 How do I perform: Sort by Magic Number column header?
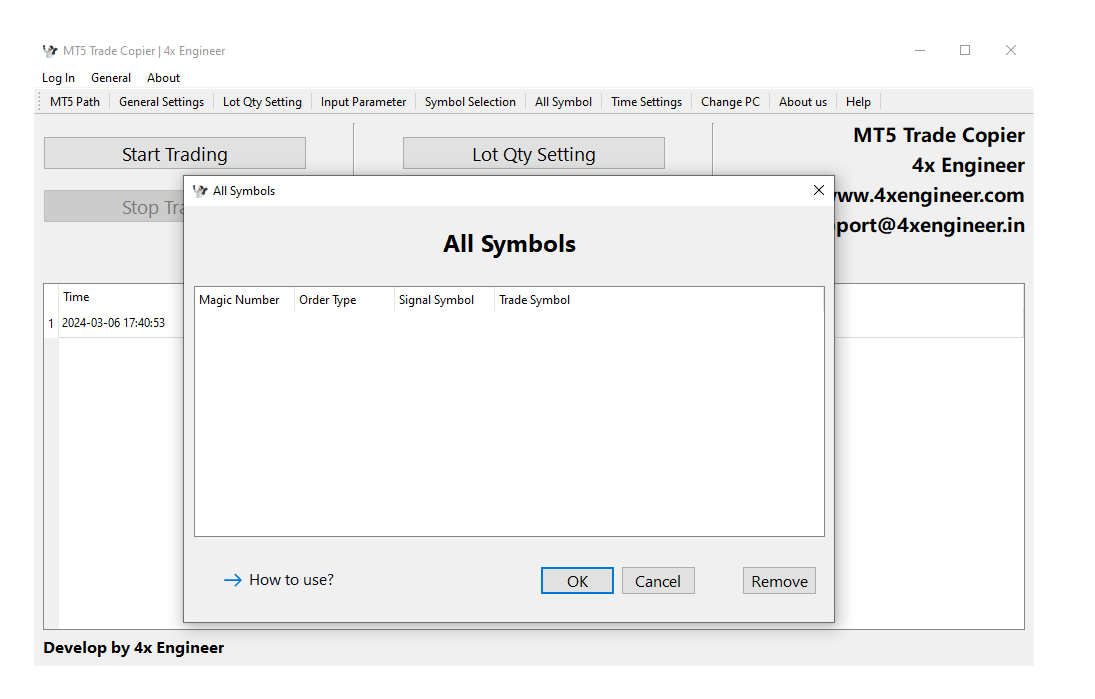tap(244, 300)
